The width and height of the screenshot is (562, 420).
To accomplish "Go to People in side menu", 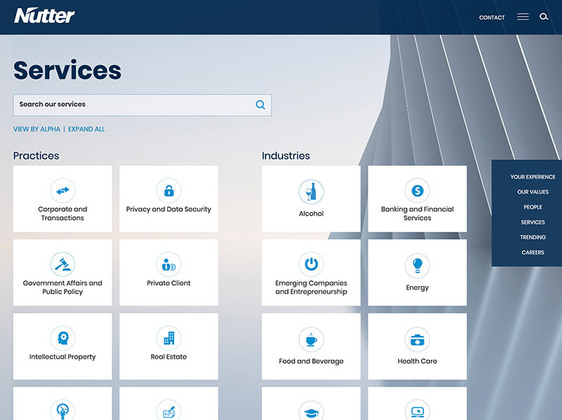I will tap(533, 207).
